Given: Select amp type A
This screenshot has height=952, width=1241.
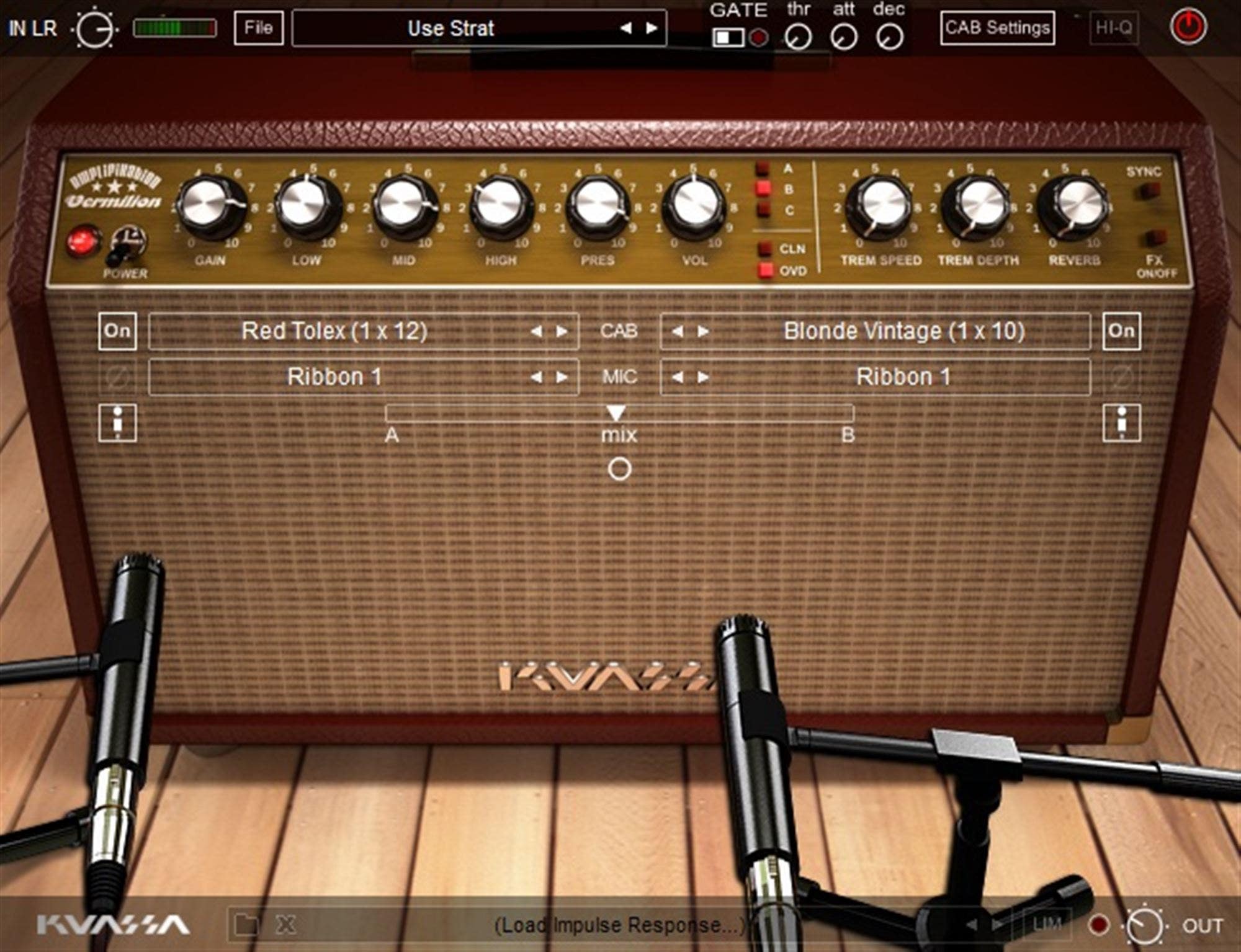Looking at the screenshot, I should (763, 169).
